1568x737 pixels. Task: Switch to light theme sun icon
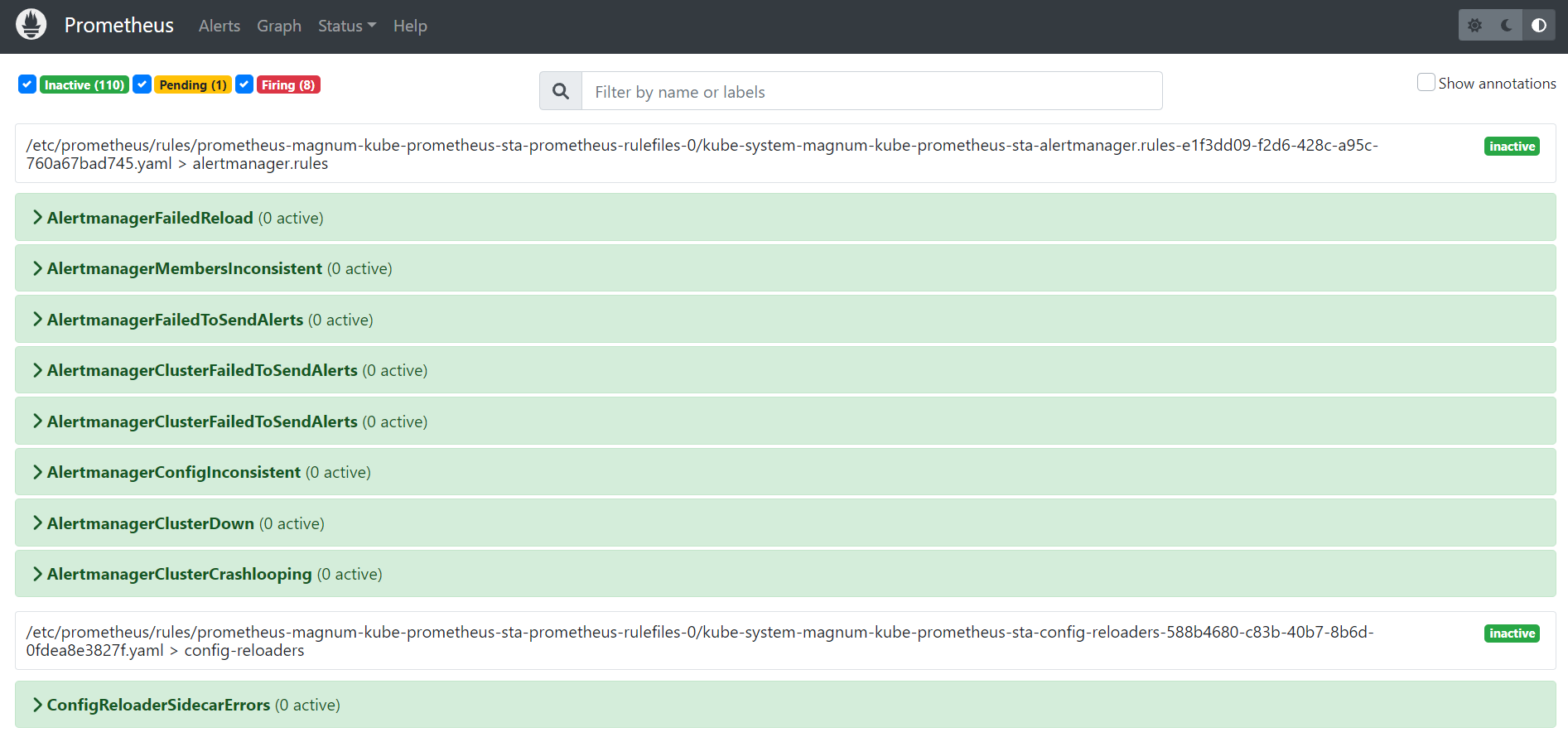point(1474,26)
